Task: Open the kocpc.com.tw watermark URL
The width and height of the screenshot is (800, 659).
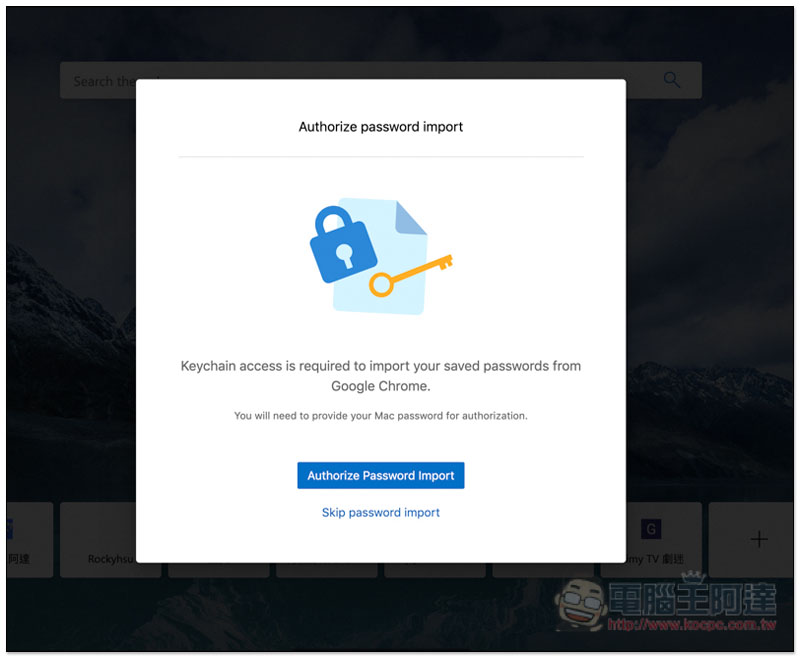Action: pos(692,624)
